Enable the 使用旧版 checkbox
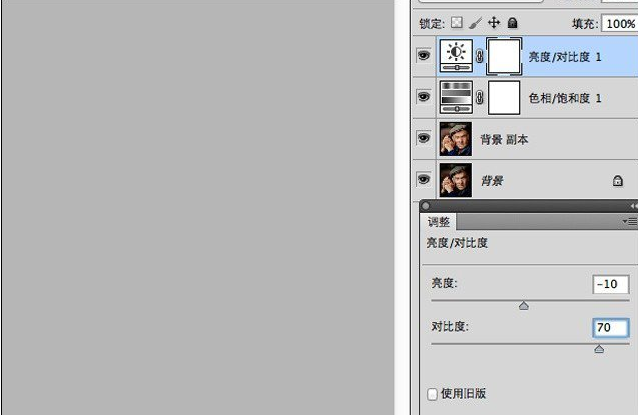The height and width of the screenshot is (415, 638). click(x=432, y=394)
